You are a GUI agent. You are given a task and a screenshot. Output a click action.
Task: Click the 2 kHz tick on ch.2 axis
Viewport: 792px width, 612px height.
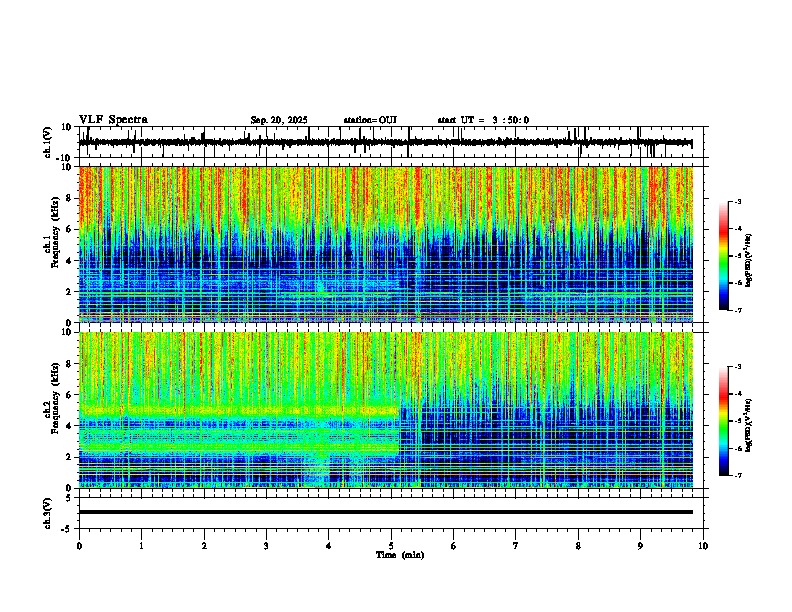(x=70, y=457)
